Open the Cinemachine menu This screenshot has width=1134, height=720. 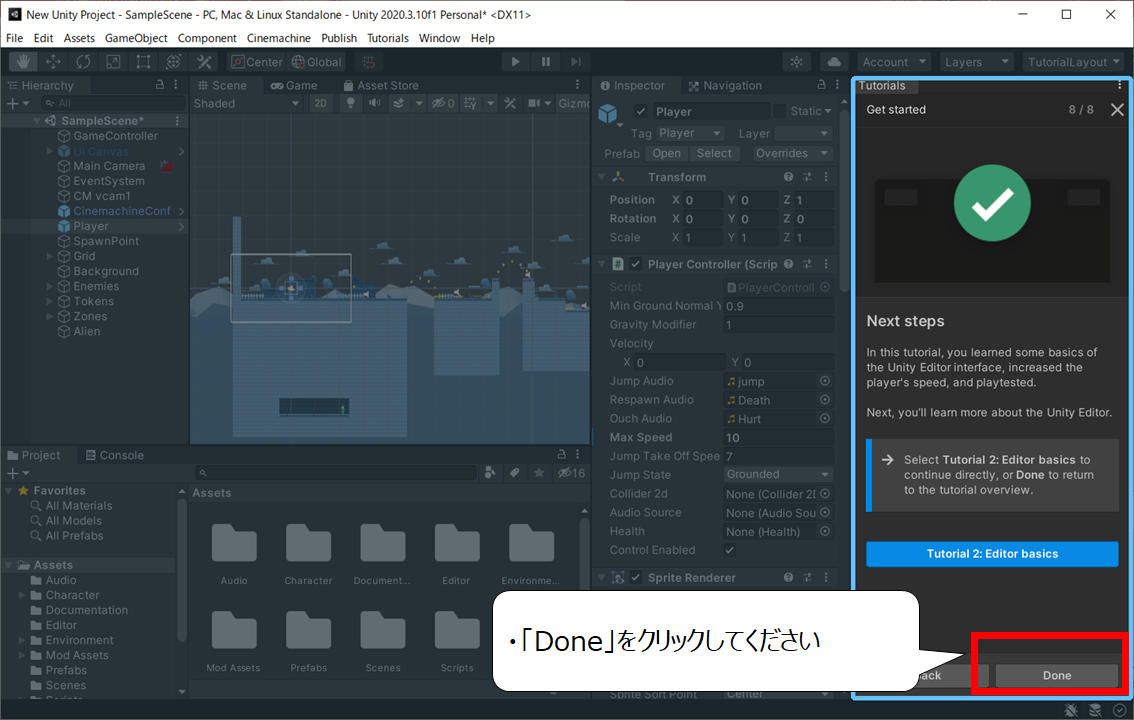coord(278,38)
